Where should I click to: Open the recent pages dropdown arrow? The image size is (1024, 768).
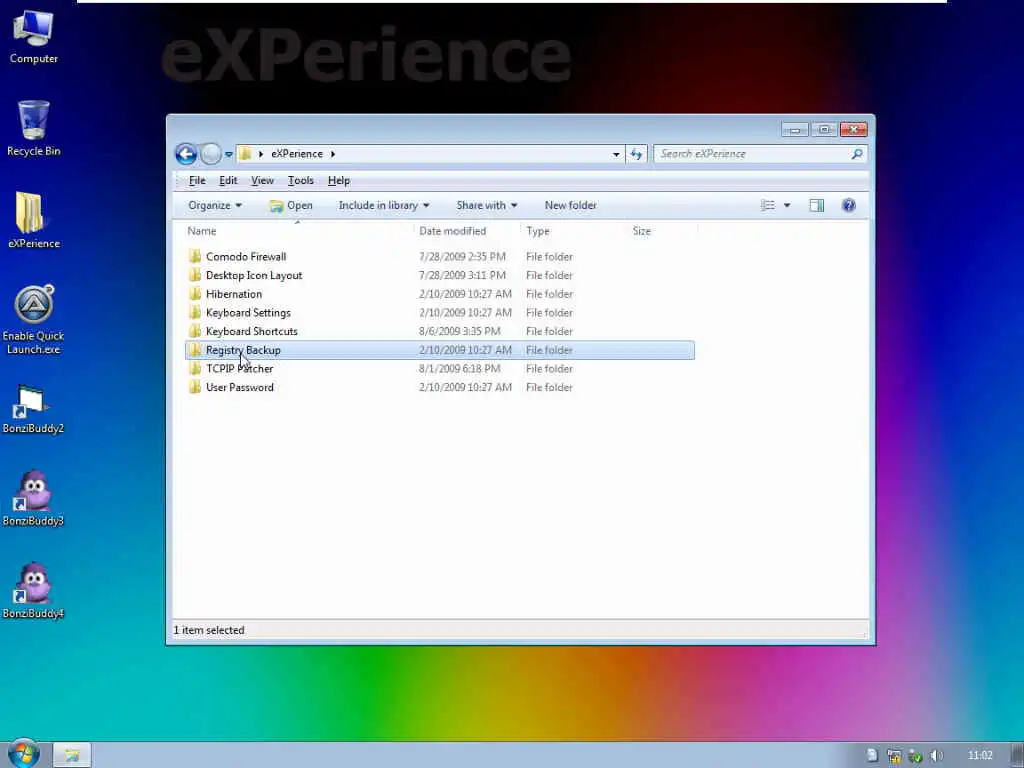tap(229, 155)
